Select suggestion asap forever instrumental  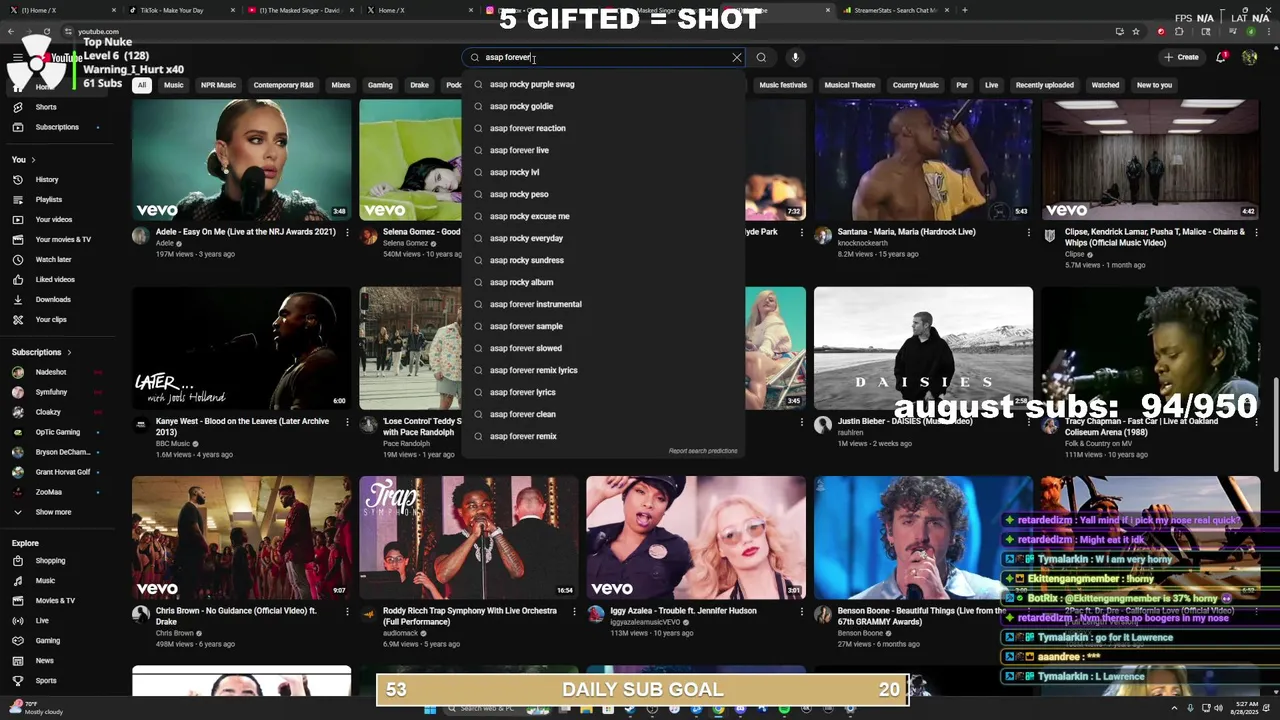pyautogui.click(x=603, y=304)
